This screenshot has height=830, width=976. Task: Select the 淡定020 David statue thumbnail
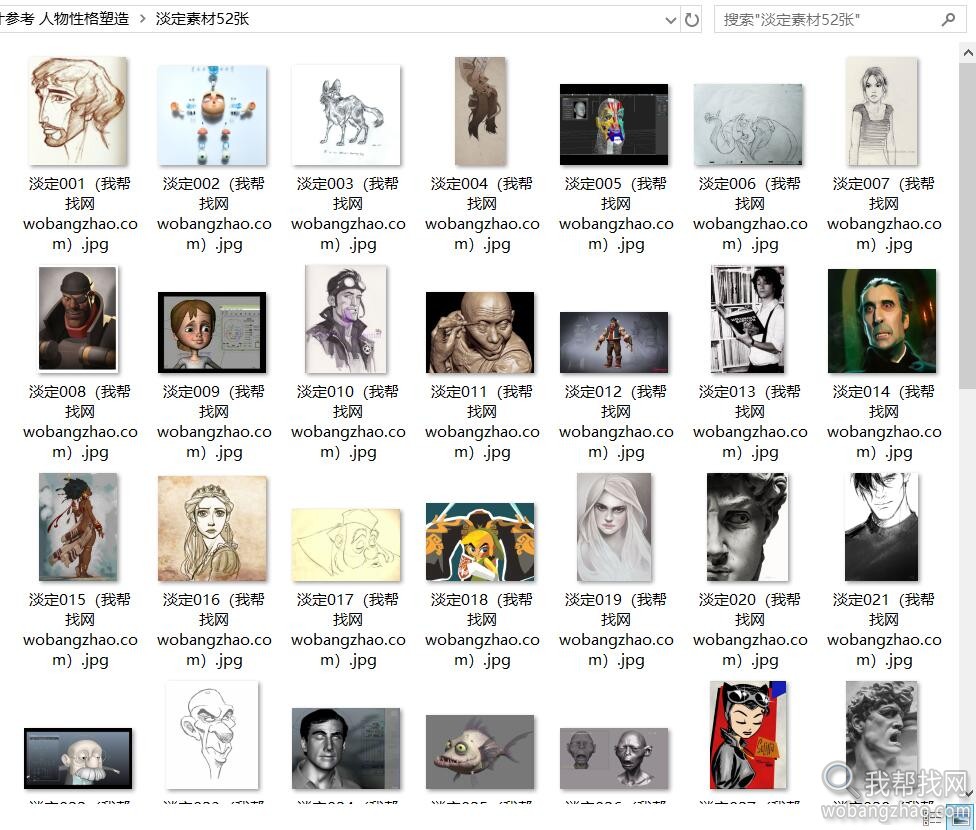(x=748, y=527)
